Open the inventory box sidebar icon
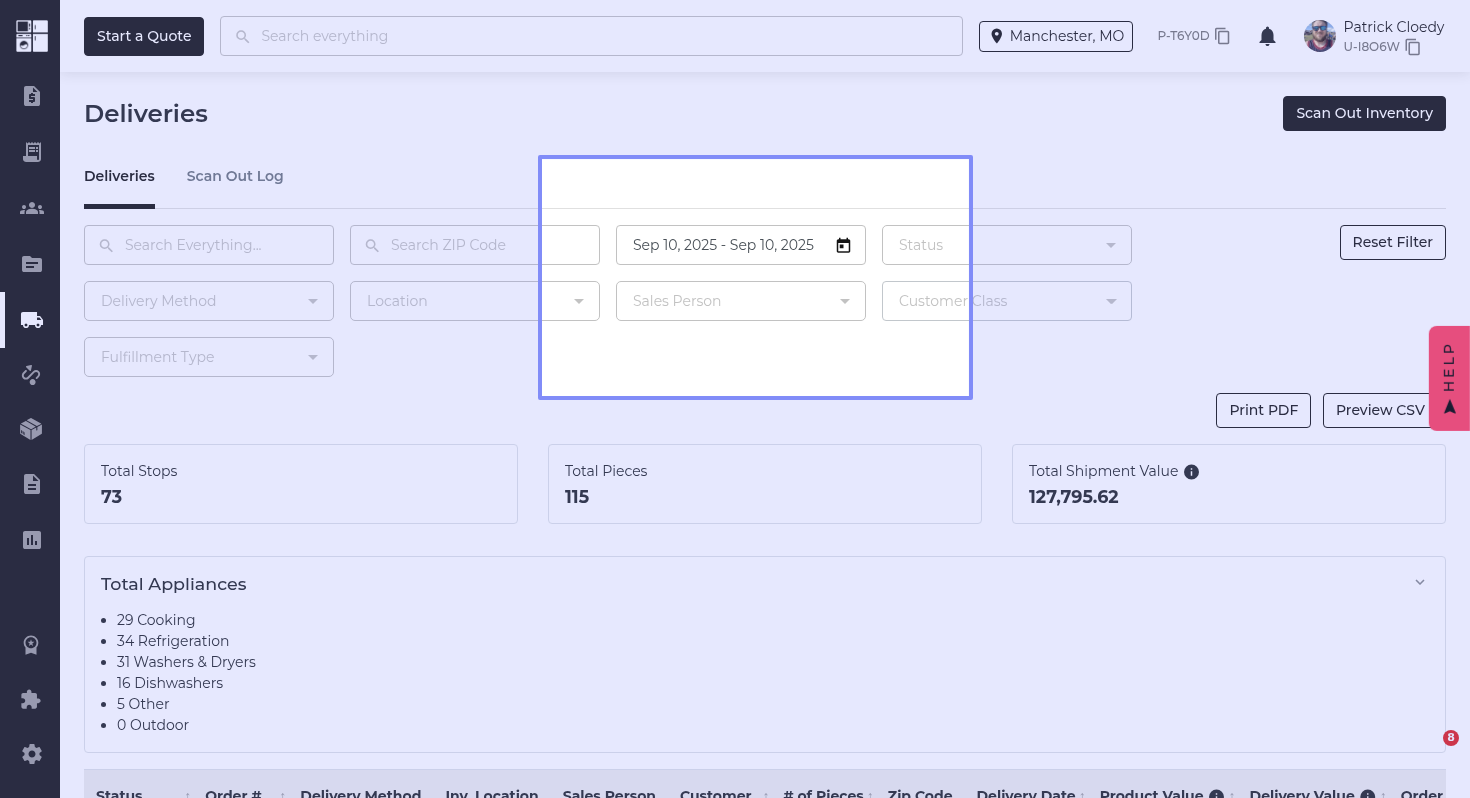This screenshot has width=1470, height=798. pyautogui.click(x=31, y=429)
